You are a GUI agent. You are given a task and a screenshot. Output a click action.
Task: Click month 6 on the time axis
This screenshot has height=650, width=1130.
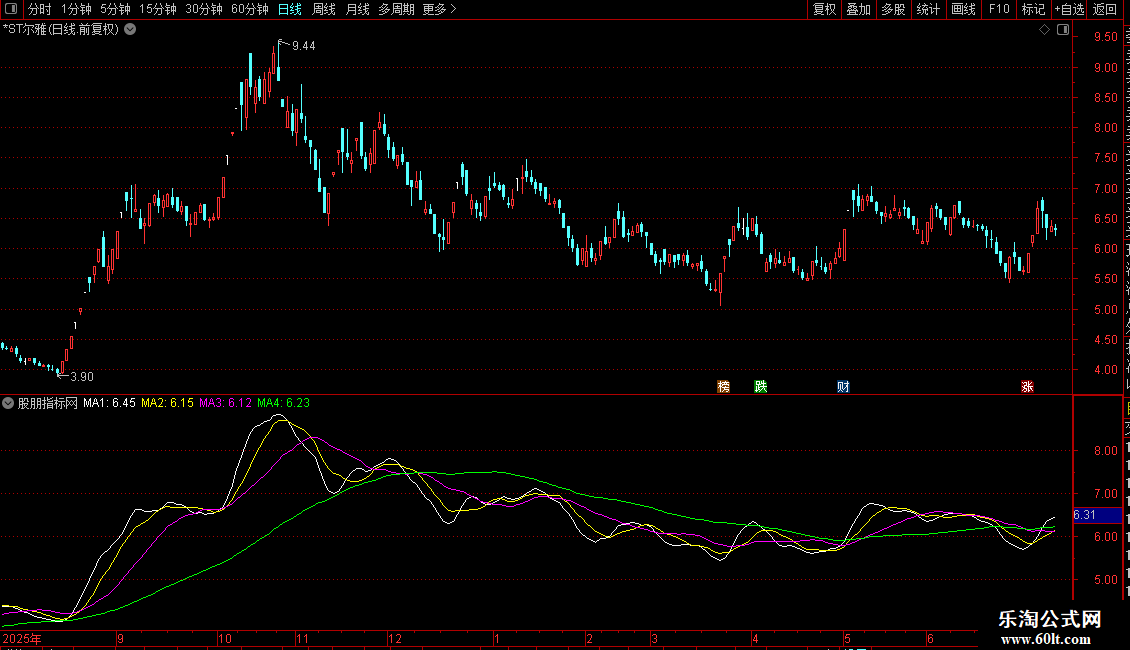coord(930,638)
